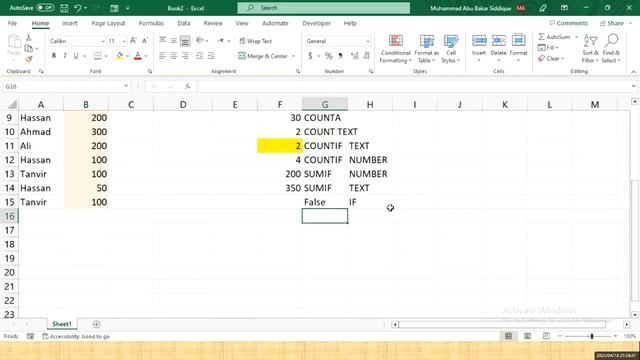The image size is (640, 360).
Task: Toggle Underline formatting
Action: 76,56
